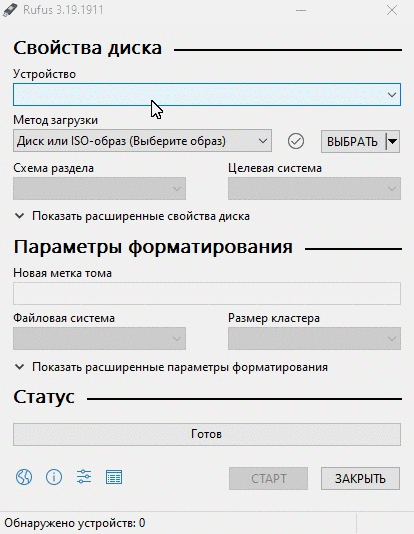The image size is (414, 534).
Task: Click the Rufus USB icon in title bar
Action: coord(10,10)
